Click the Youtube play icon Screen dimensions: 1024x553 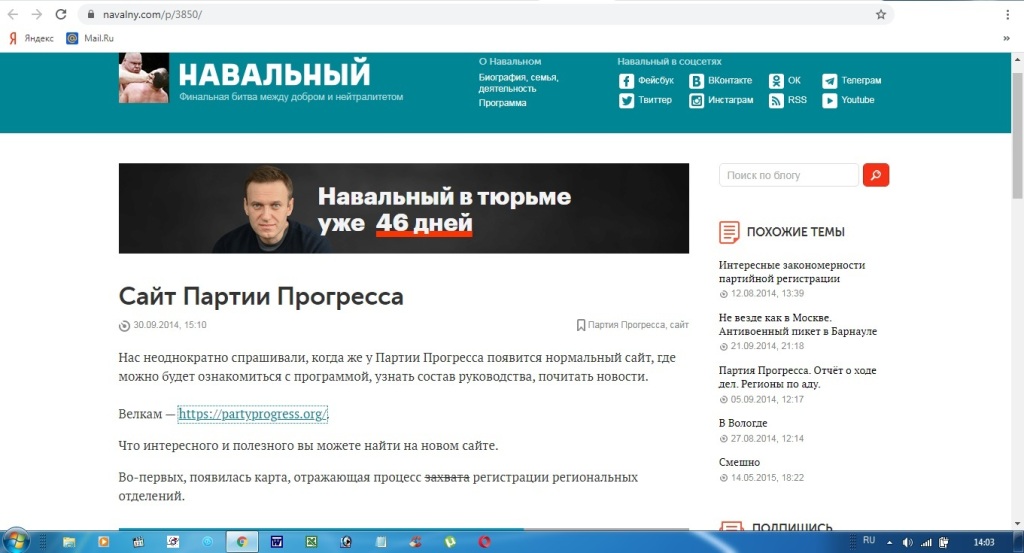click(x=829, y=101)
